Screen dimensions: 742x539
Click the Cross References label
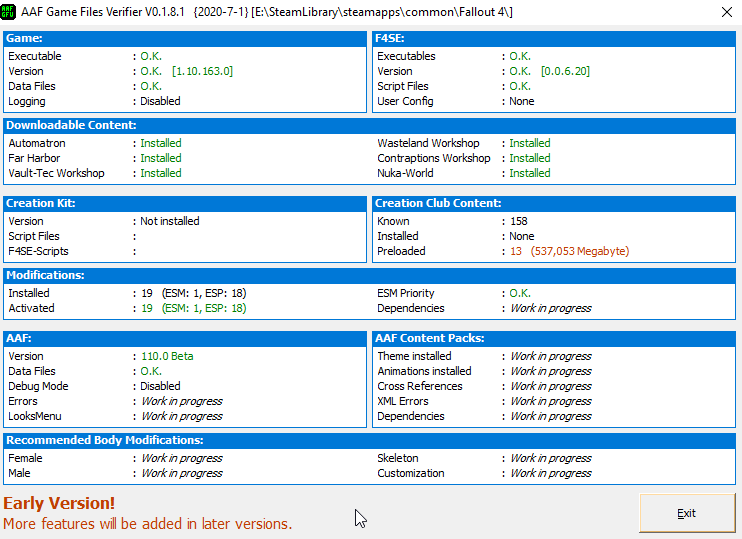[420, 386]
